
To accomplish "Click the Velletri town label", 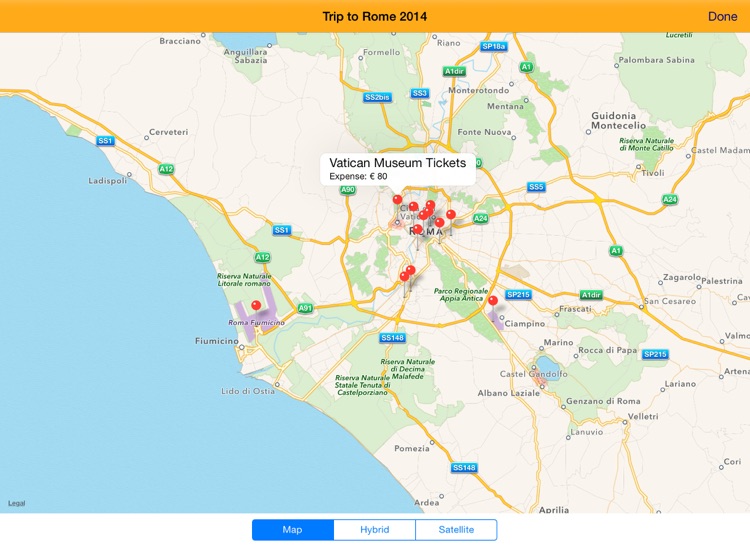I will 643,416.
